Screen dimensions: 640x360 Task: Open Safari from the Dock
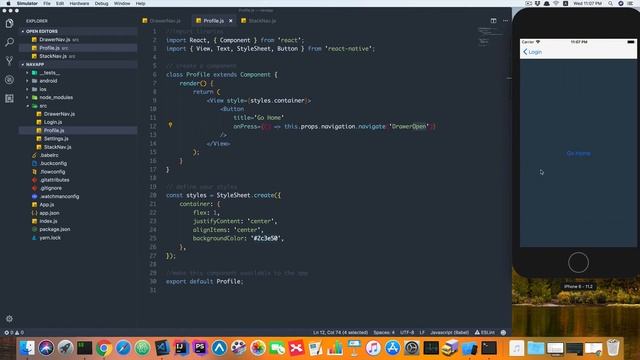123,348
